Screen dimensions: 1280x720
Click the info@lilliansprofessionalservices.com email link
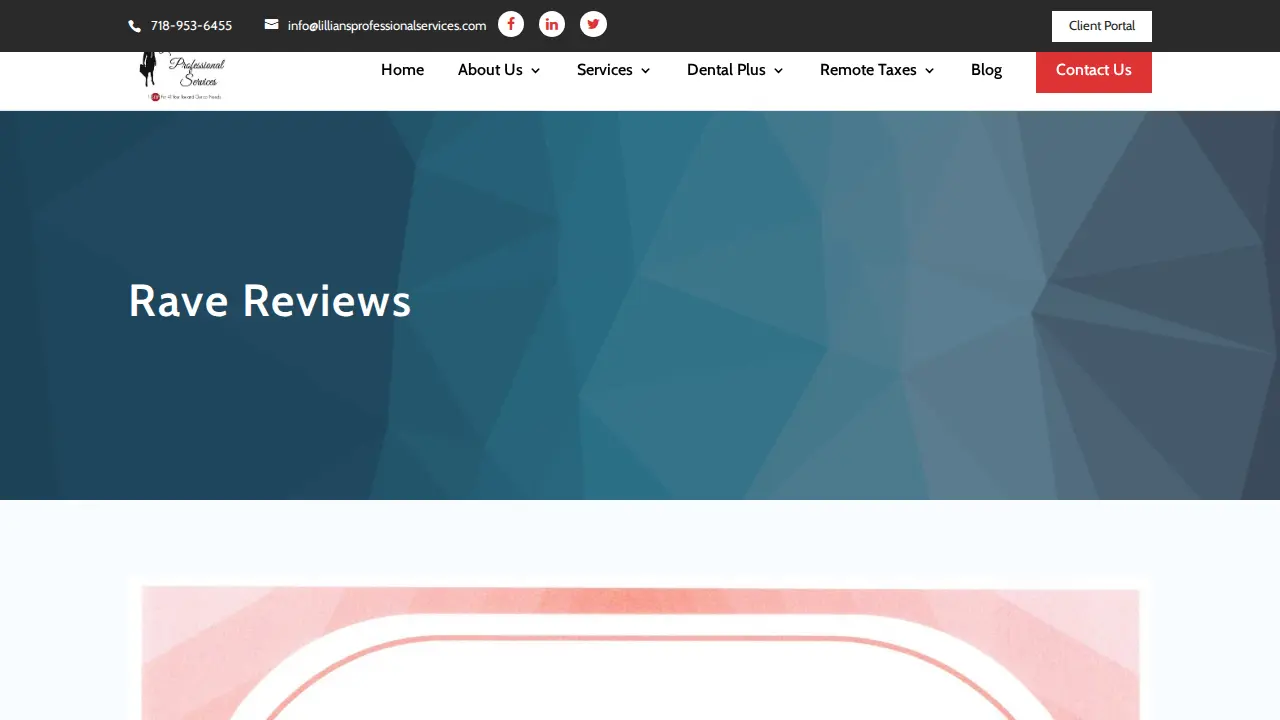[387, 26]
